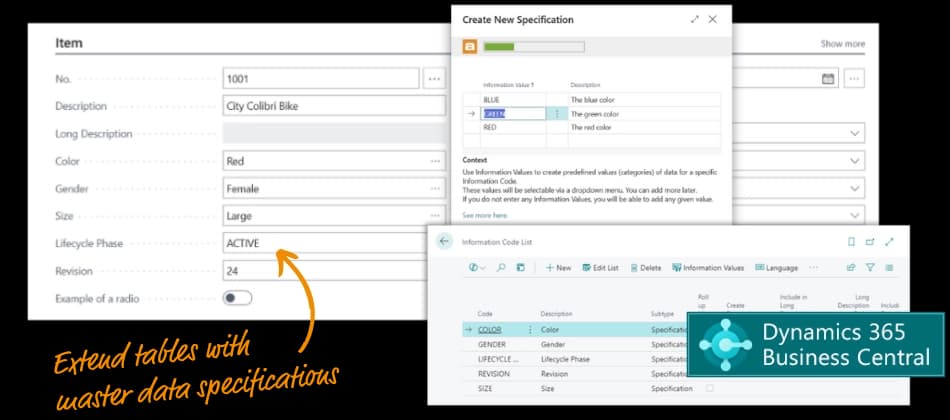Click 'The red color' description cell
The image size is (950, 420).
click(x=644, y=127)
